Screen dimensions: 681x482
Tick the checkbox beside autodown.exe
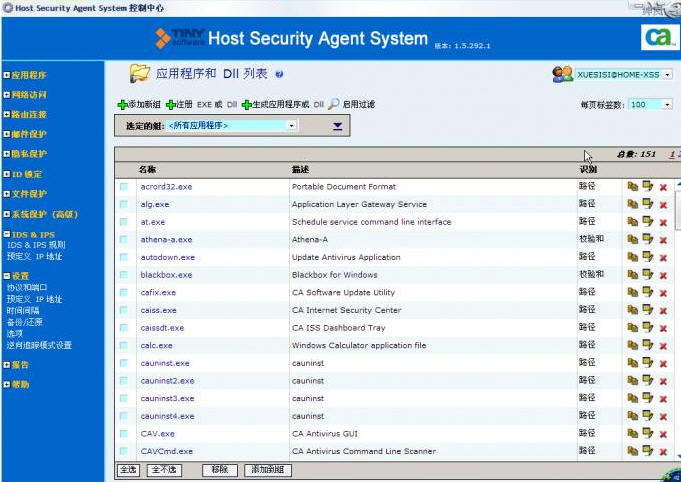point(124,257)
